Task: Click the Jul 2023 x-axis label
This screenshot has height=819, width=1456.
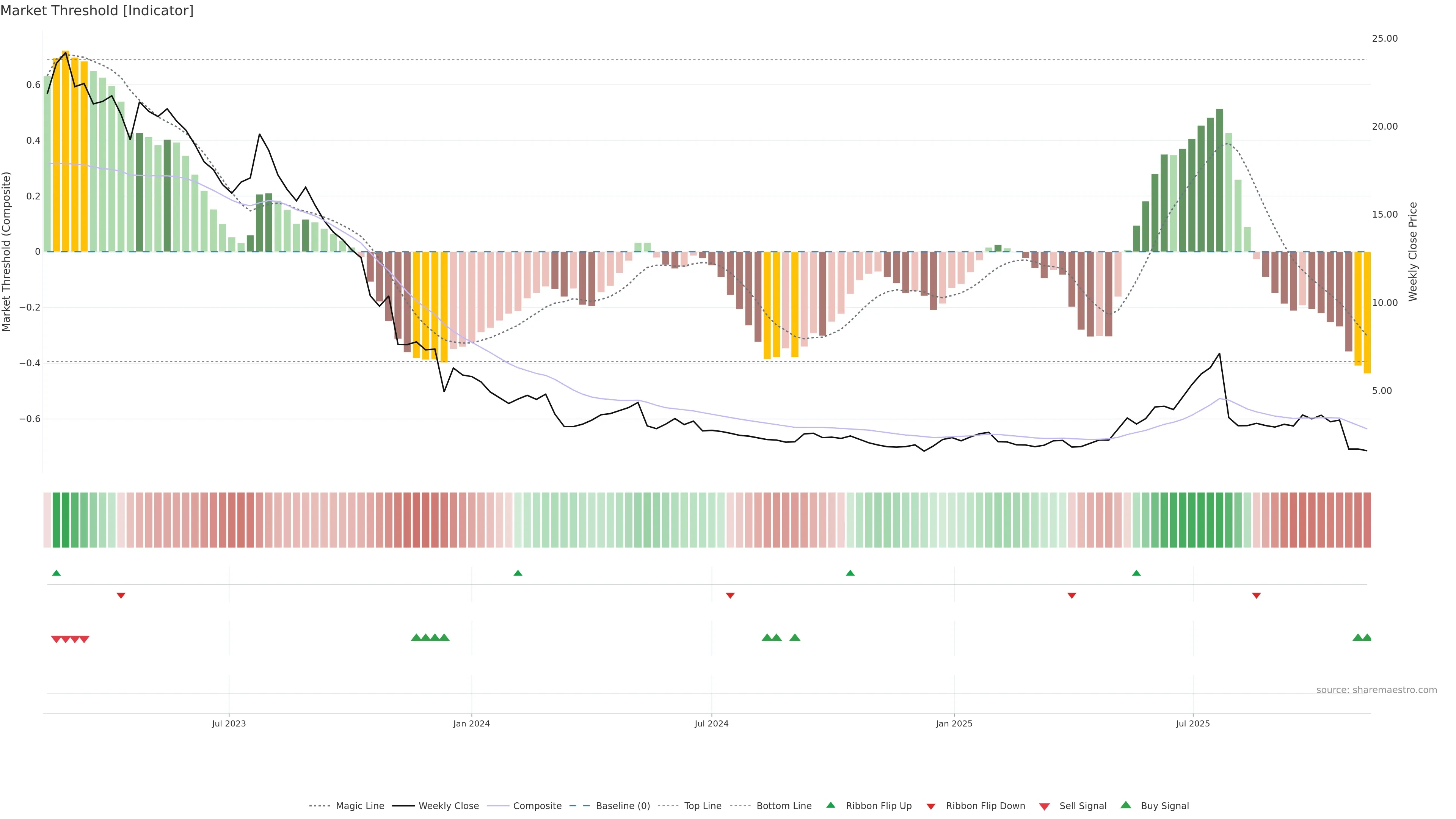Action: coord(229,723)
